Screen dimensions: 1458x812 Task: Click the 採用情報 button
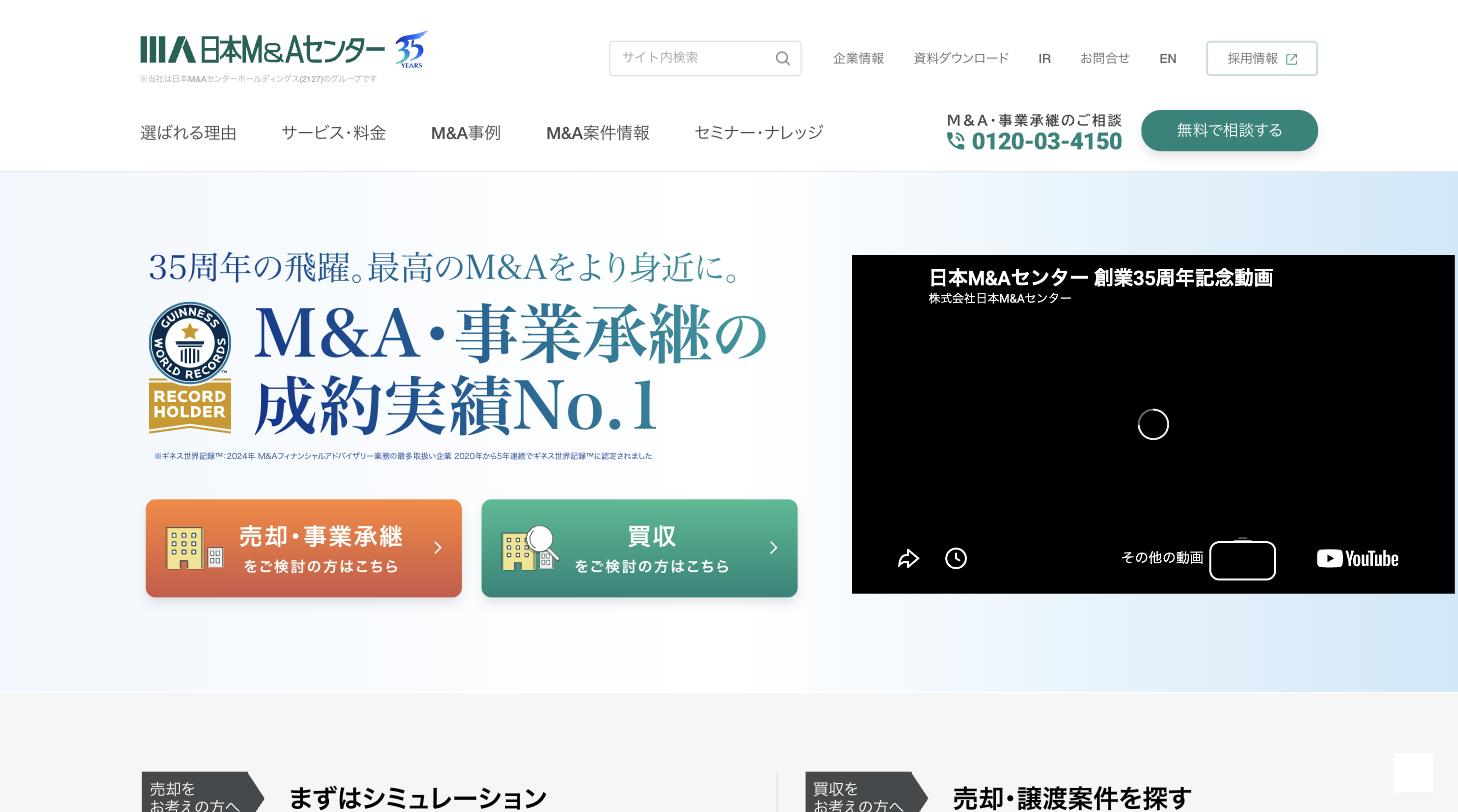click(x=1262, y=58)
